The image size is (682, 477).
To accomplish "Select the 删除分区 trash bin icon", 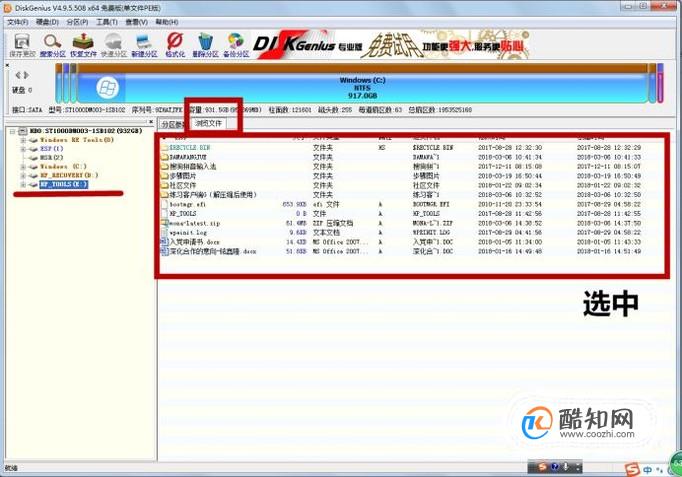I will click(205, 45).
